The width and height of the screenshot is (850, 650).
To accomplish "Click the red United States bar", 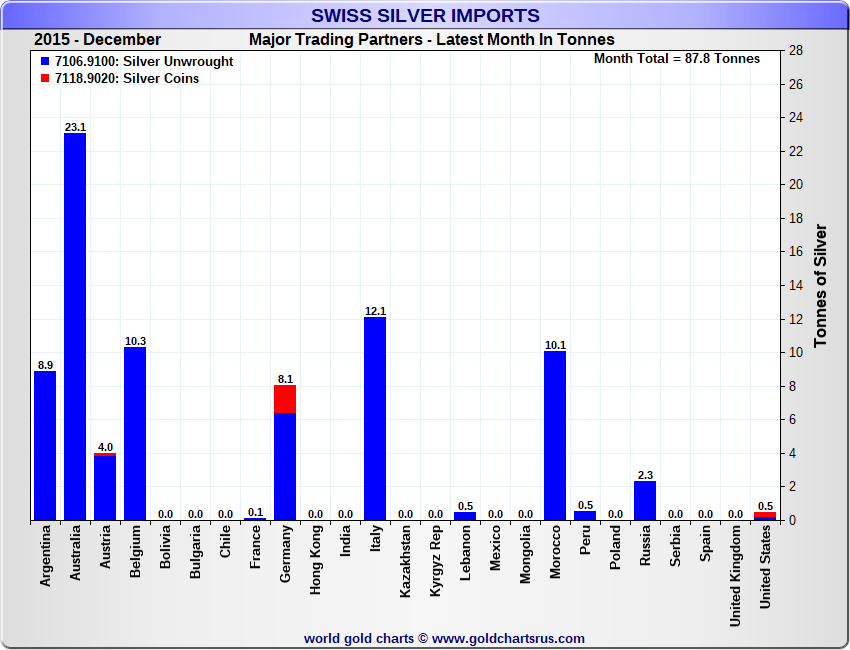I will tap(765, 515).
